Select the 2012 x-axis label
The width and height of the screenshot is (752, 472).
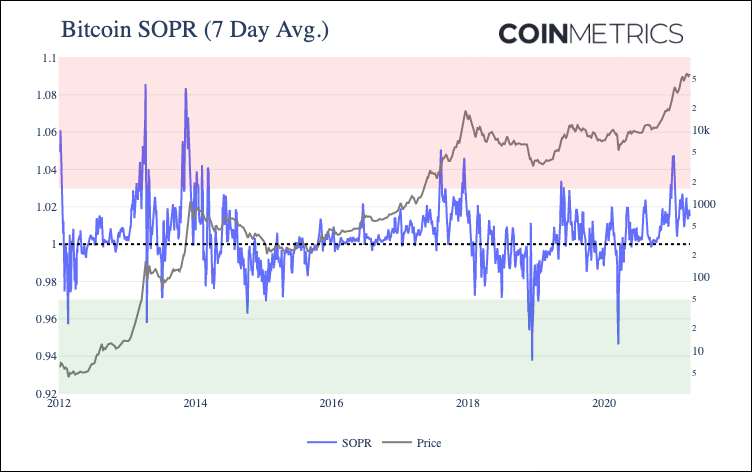59,403
